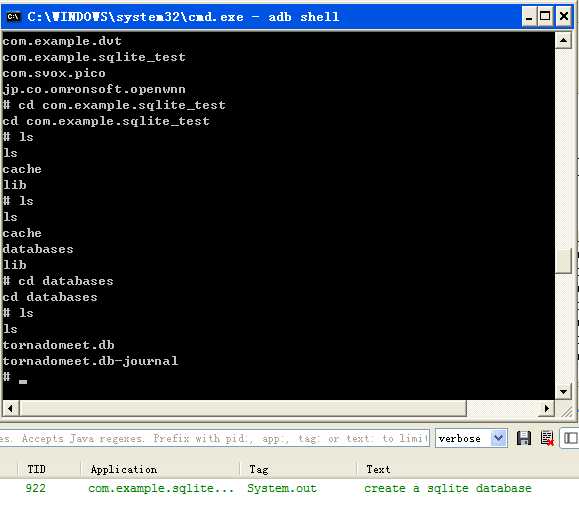
Task: Click the '# cd com.example.sqlite_test' command line
Action: (114, 105)
